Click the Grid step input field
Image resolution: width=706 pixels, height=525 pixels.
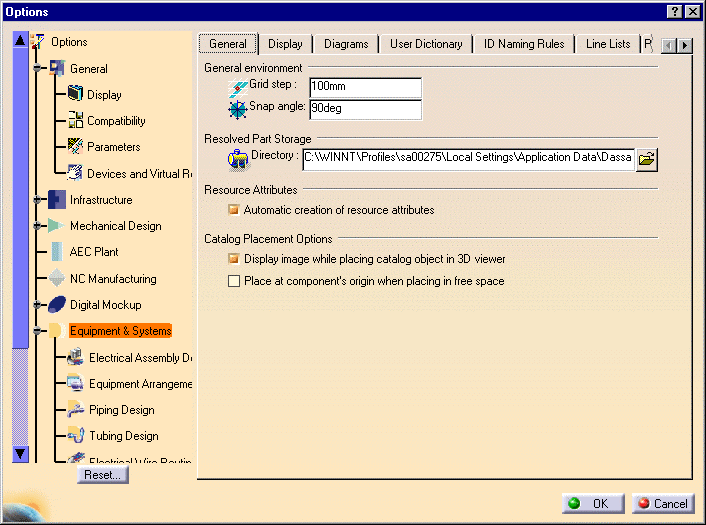point(364,88)
